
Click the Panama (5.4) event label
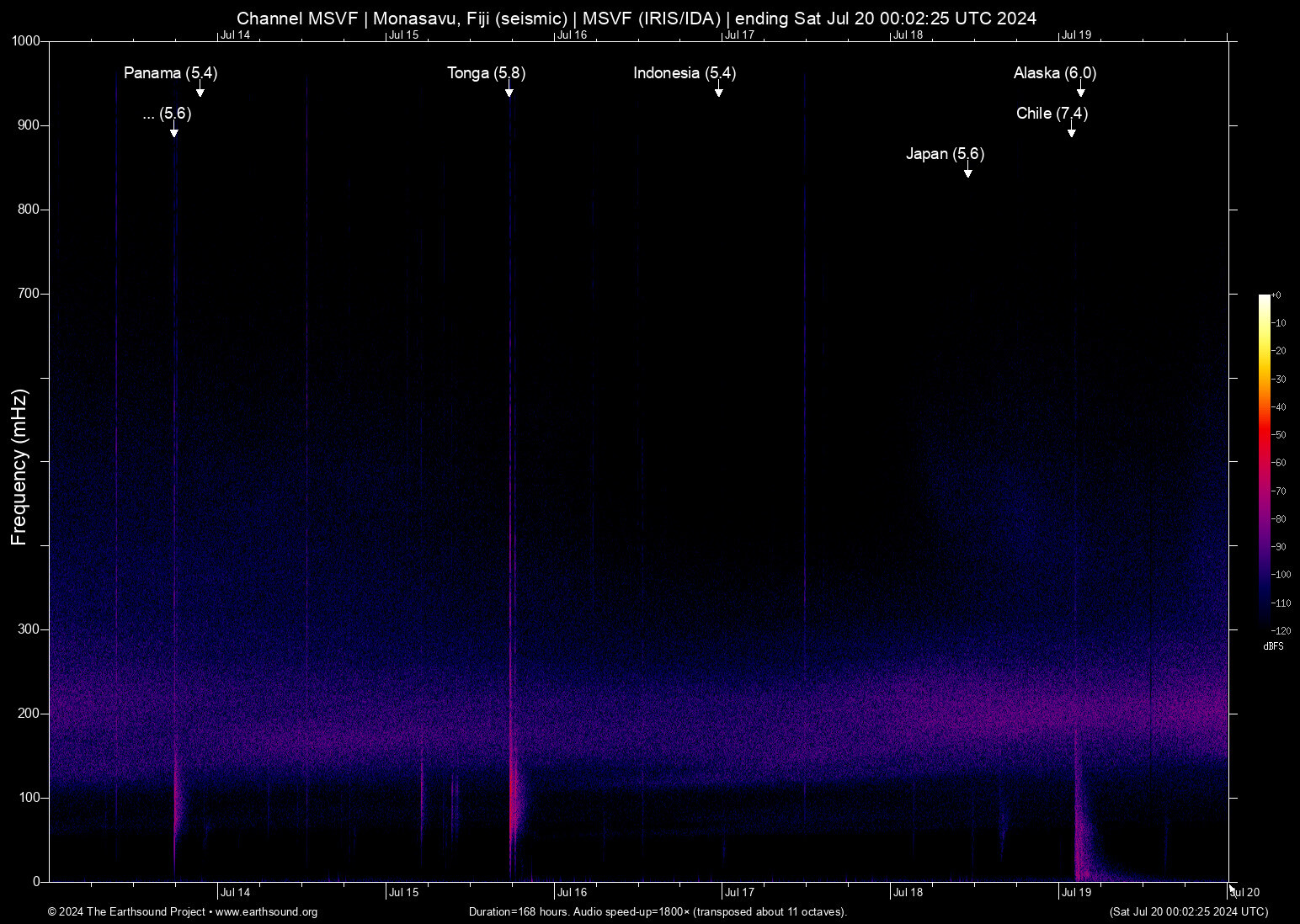tap(171, 73)
